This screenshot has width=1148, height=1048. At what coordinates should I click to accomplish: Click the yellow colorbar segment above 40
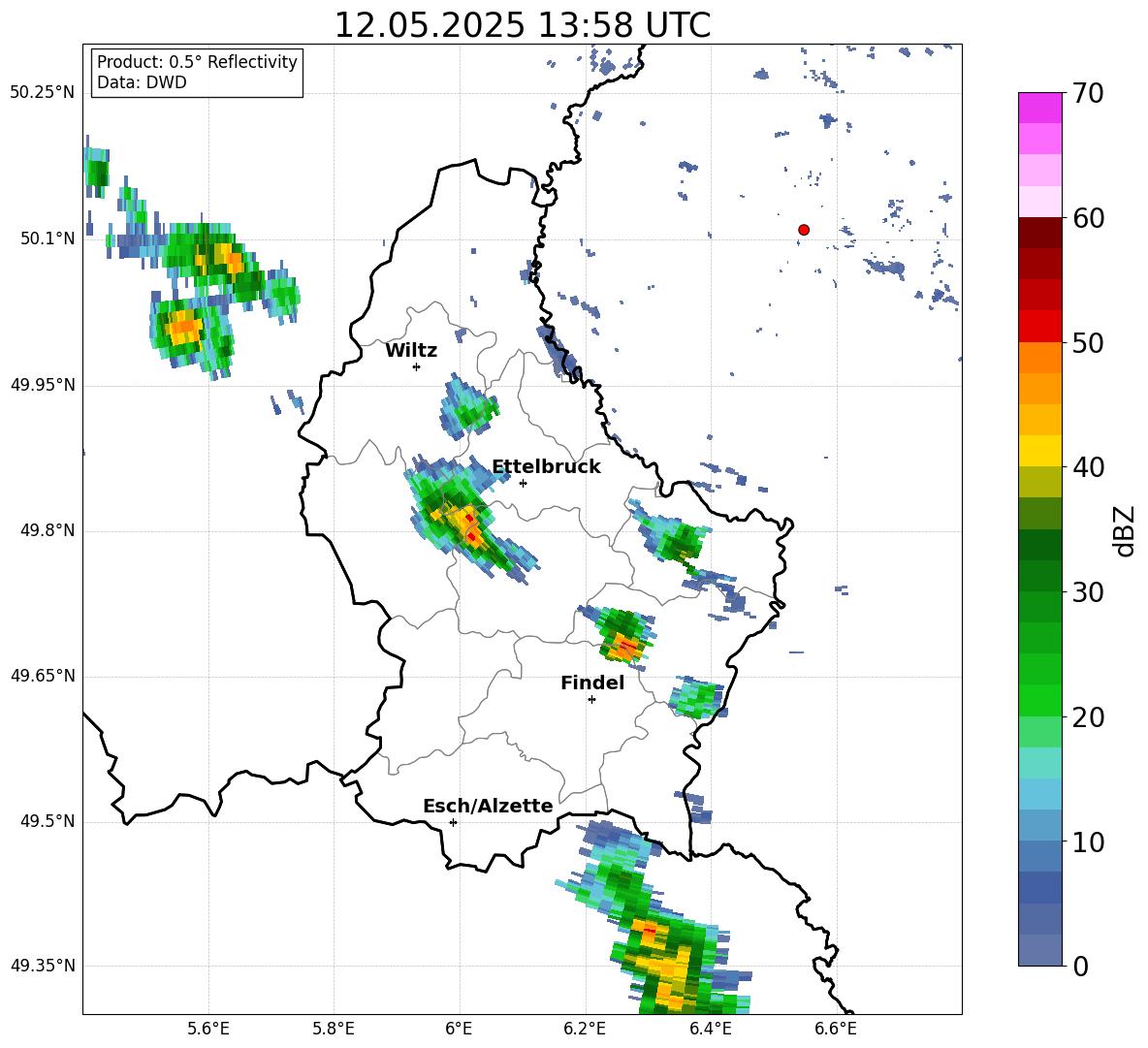point(1039,451)
